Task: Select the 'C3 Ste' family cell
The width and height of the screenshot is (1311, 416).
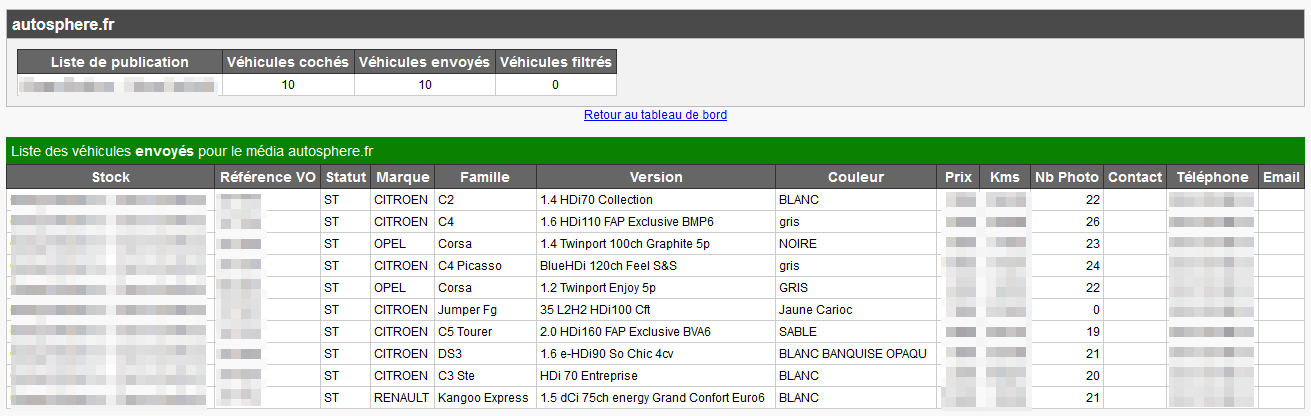Action: click(485, 376)
